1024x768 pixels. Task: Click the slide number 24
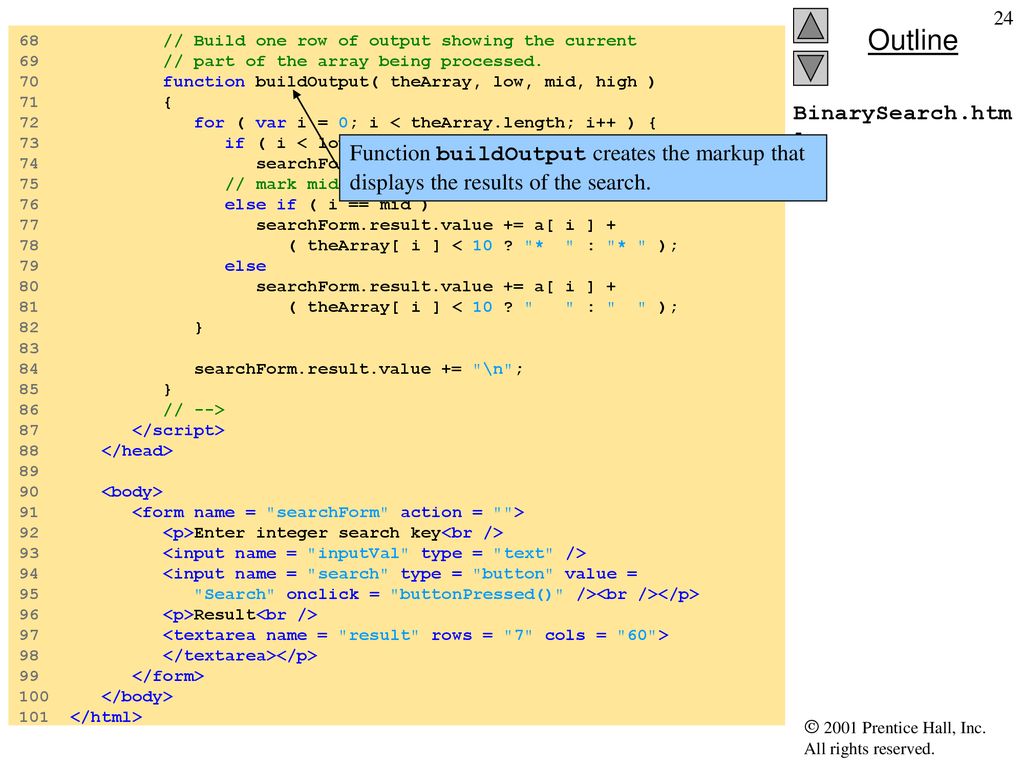pos(1003,18)
